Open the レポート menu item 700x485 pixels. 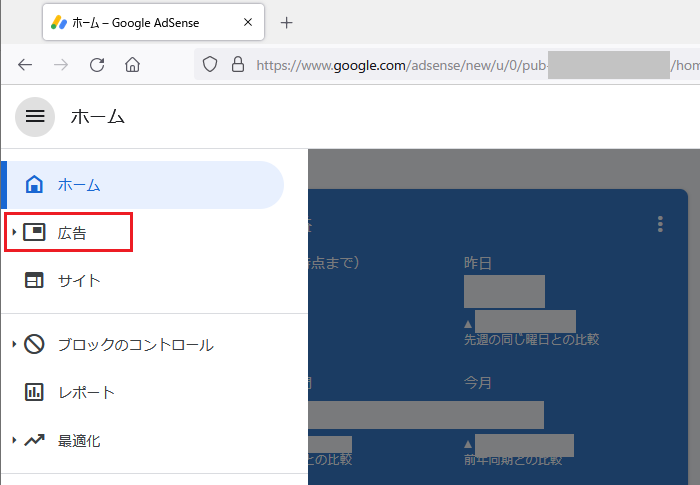(x=86, y=393)
